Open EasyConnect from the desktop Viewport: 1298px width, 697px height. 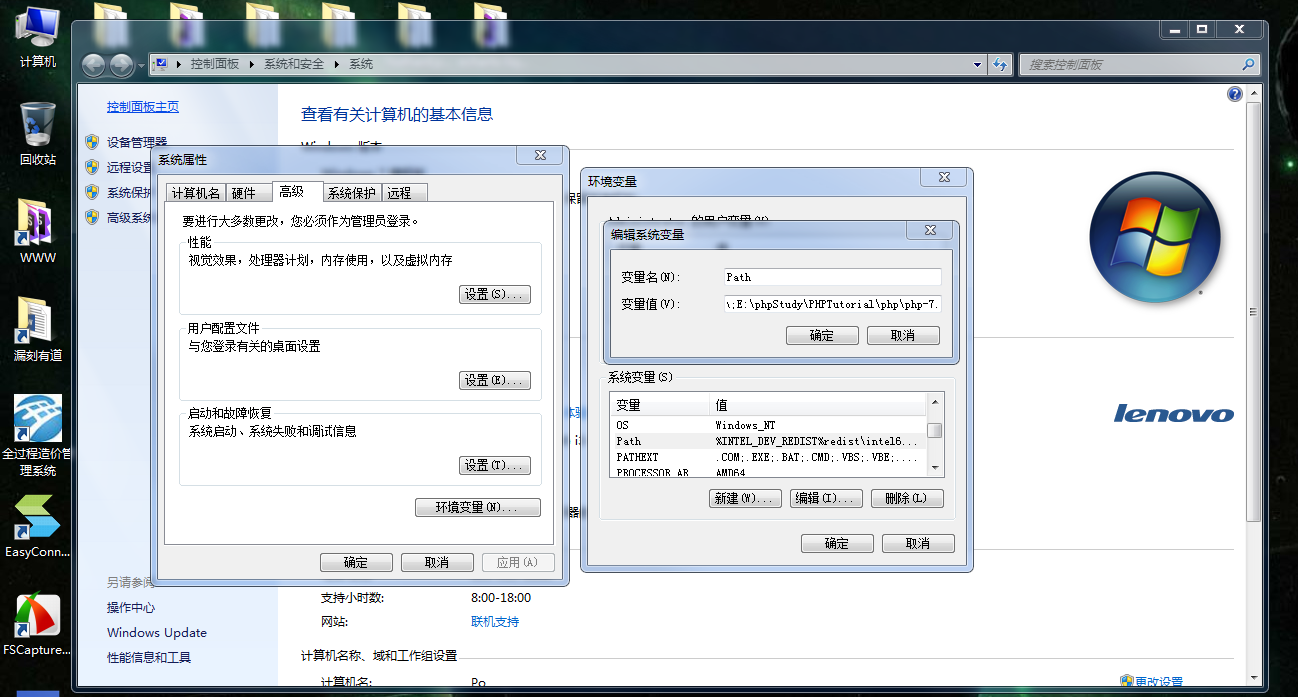pos(36,525)
